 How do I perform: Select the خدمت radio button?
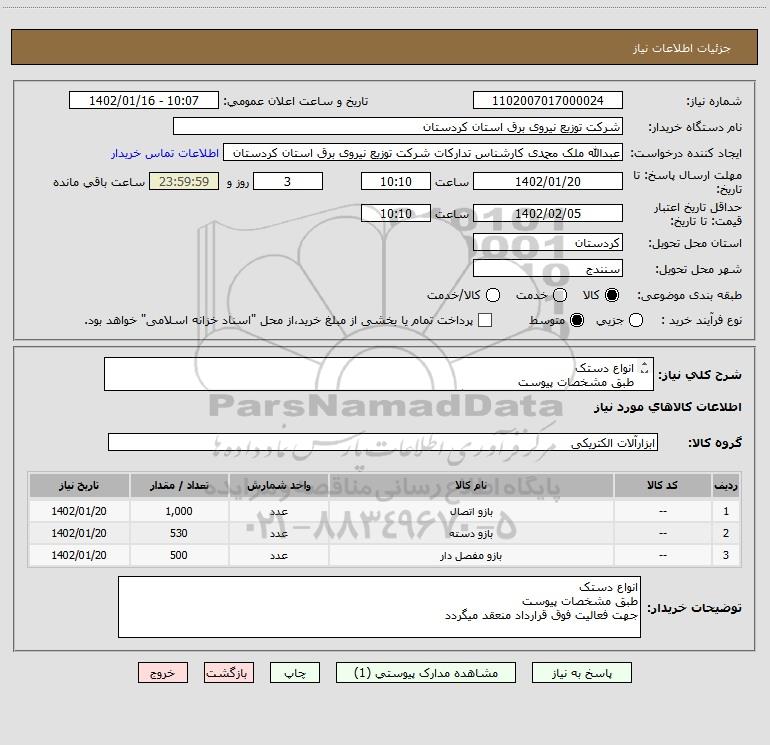coord(560,295)
